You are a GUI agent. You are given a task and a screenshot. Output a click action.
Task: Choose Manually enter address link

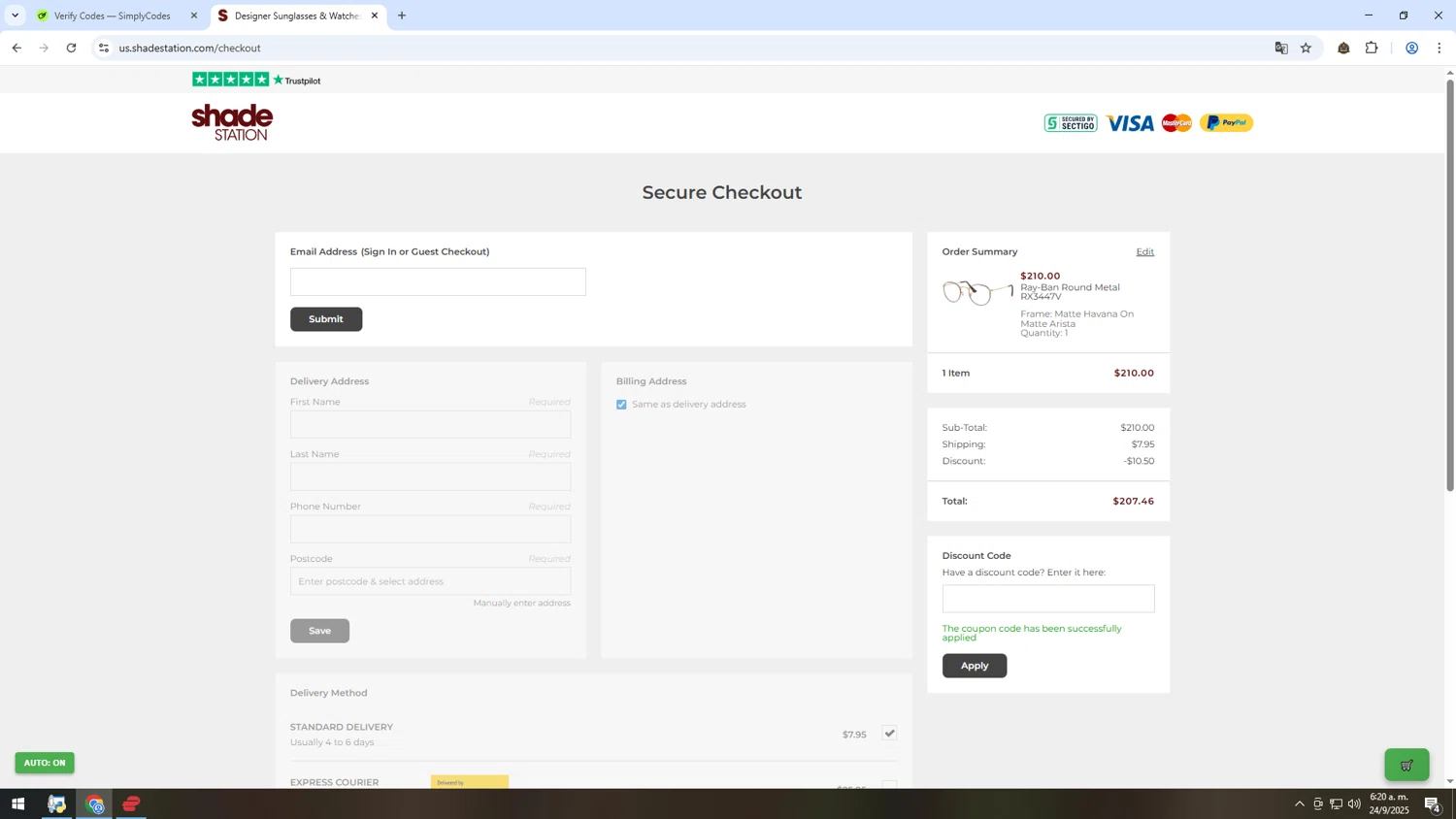click(x=521, y=603)
